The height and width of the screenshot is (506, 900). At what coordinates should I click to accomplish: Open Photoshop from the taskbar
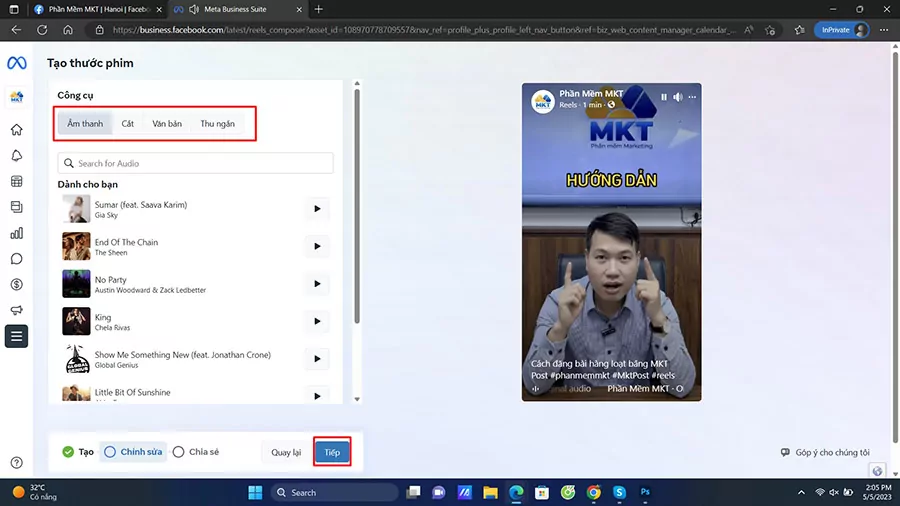tap(645, 492)
